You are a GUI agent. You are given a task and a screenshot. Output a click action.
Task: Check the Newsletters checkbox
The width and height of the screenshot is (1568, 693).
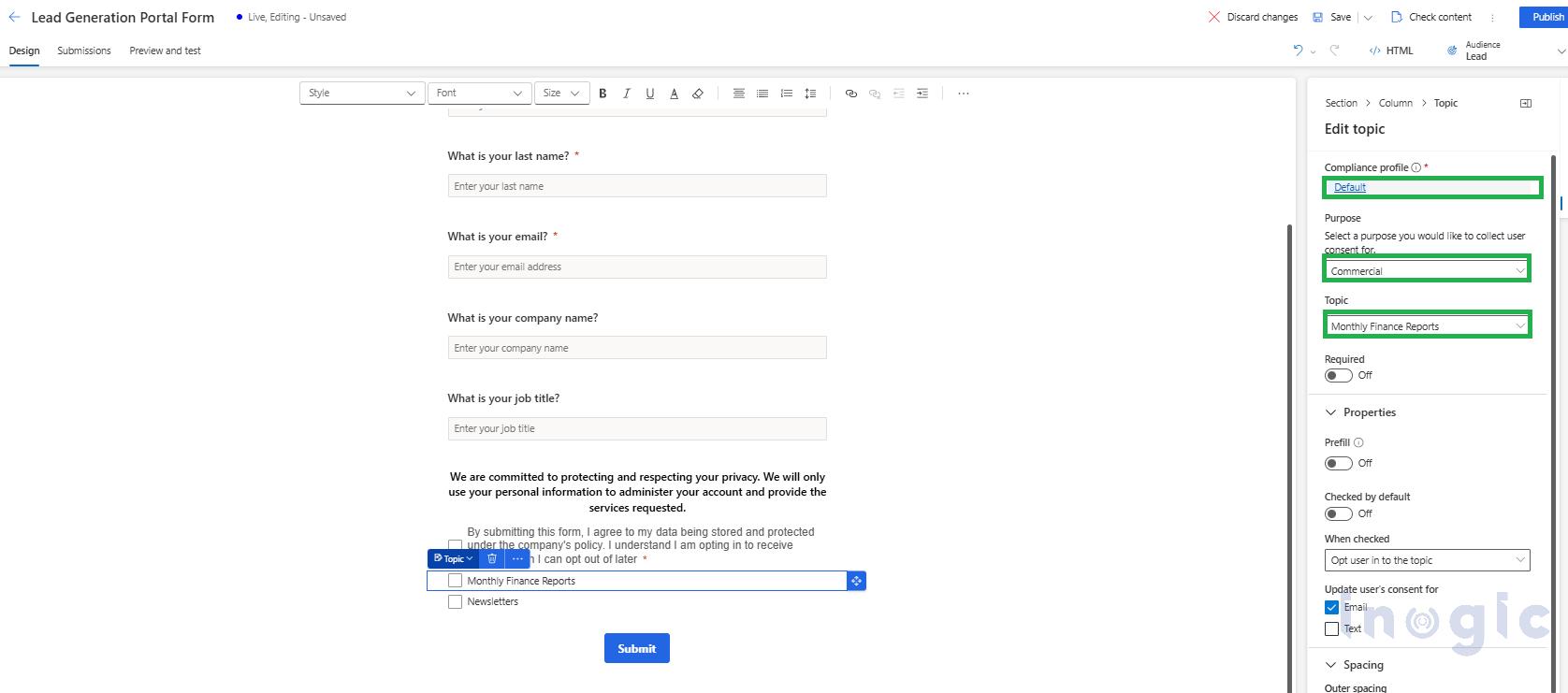455,602
